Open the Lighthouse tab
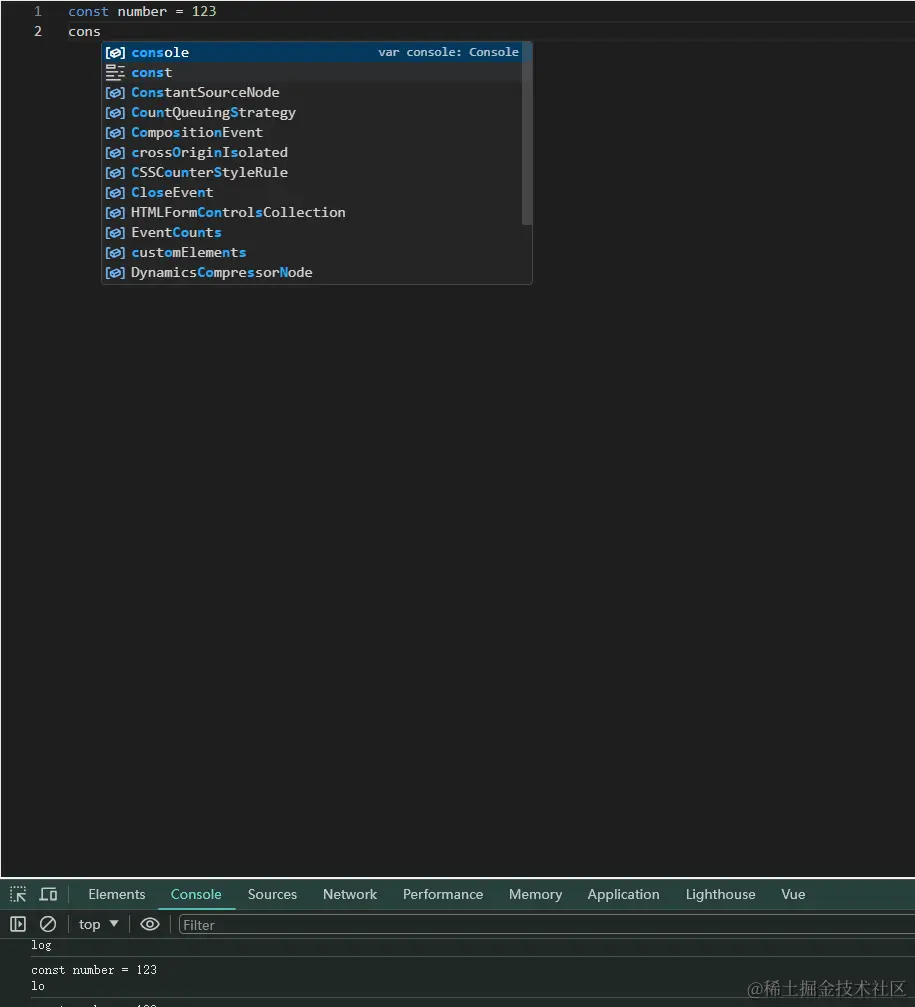Screen dimensions: 915x1007 tap(720, 894)
